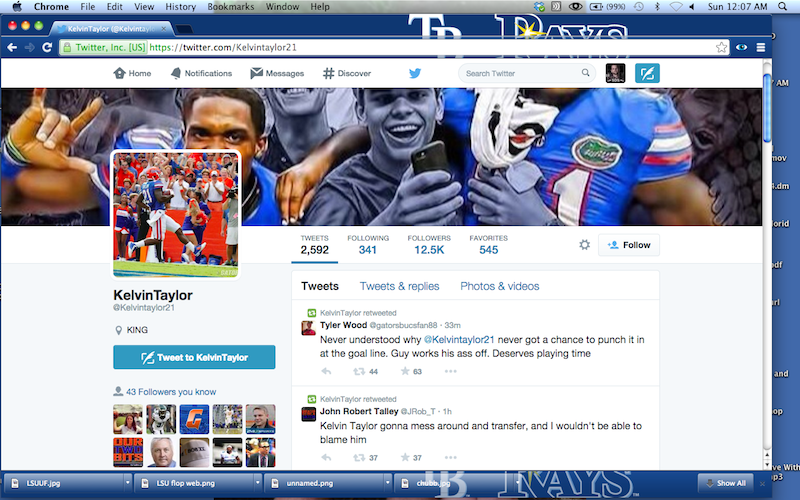Open the Apple menu
This screenshot has width=800, height=500.
pyautogui.click(x=17, y=7)
